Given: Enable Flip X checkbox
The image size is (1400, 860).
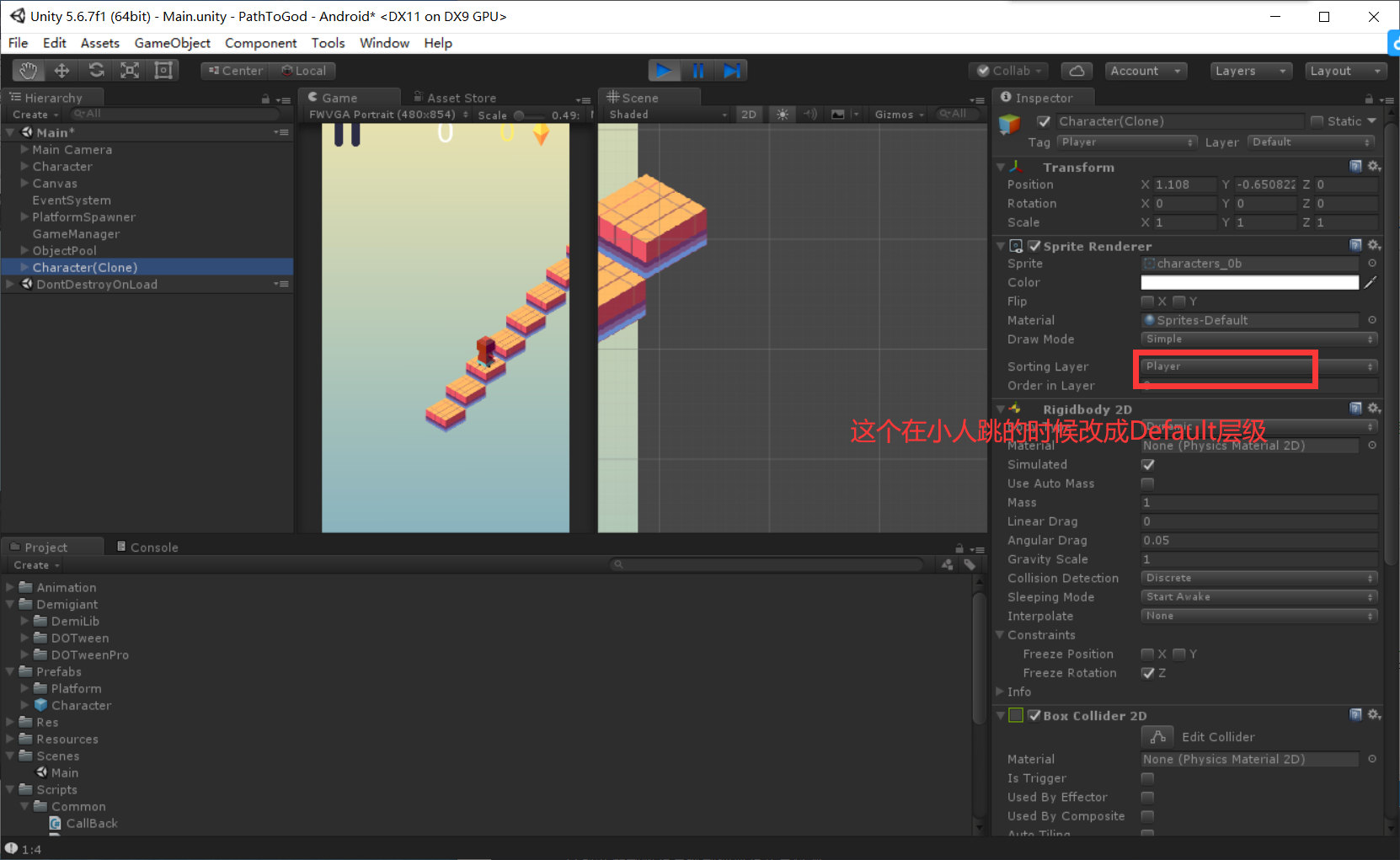Looking at the screenshot, I should click(1147, 302).
